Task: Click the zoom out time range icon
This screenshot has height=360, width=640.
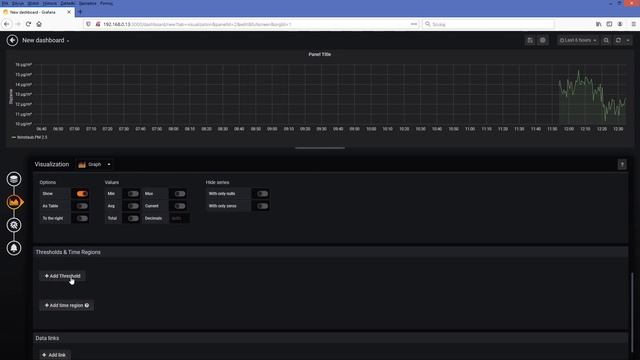Action: [x=606, y=40]
